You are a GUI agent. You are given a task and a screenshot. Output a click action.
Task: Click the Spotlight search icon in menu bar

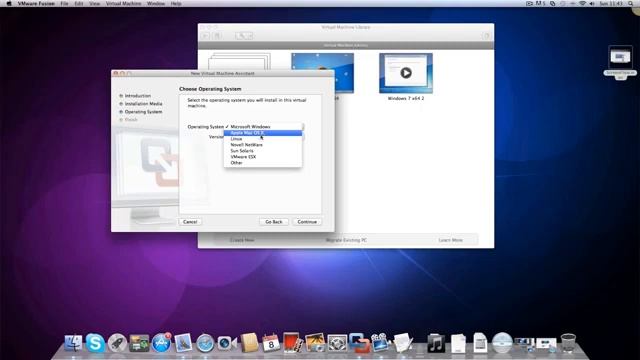631,3
